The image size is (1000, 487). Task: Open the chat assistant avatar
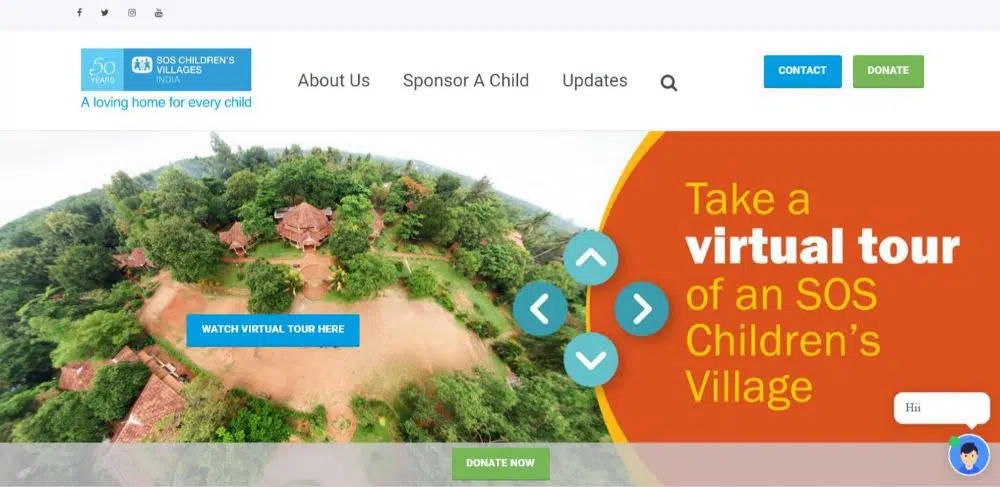coord(969,454)
